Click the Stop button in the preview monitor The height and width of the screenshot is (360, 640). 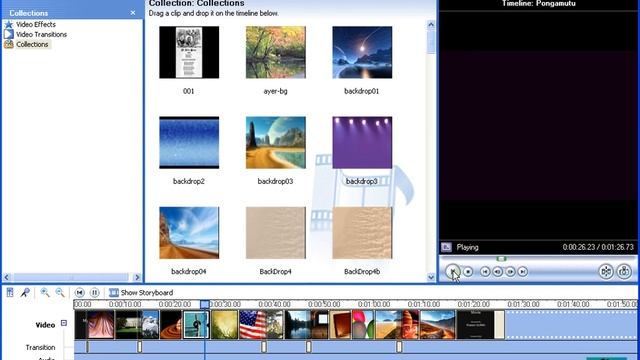tap(468, 271)
